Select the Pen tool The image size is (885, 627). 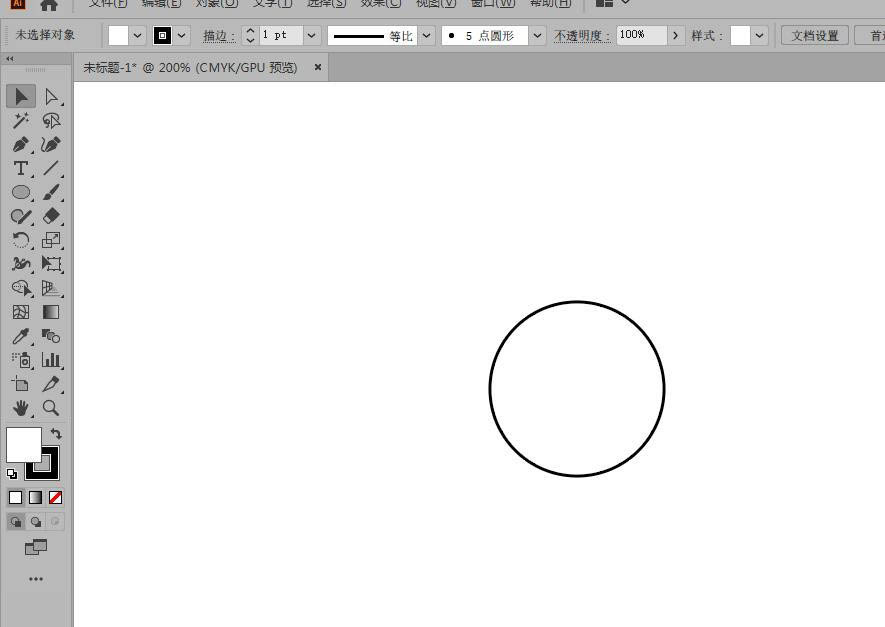[21, 144]
